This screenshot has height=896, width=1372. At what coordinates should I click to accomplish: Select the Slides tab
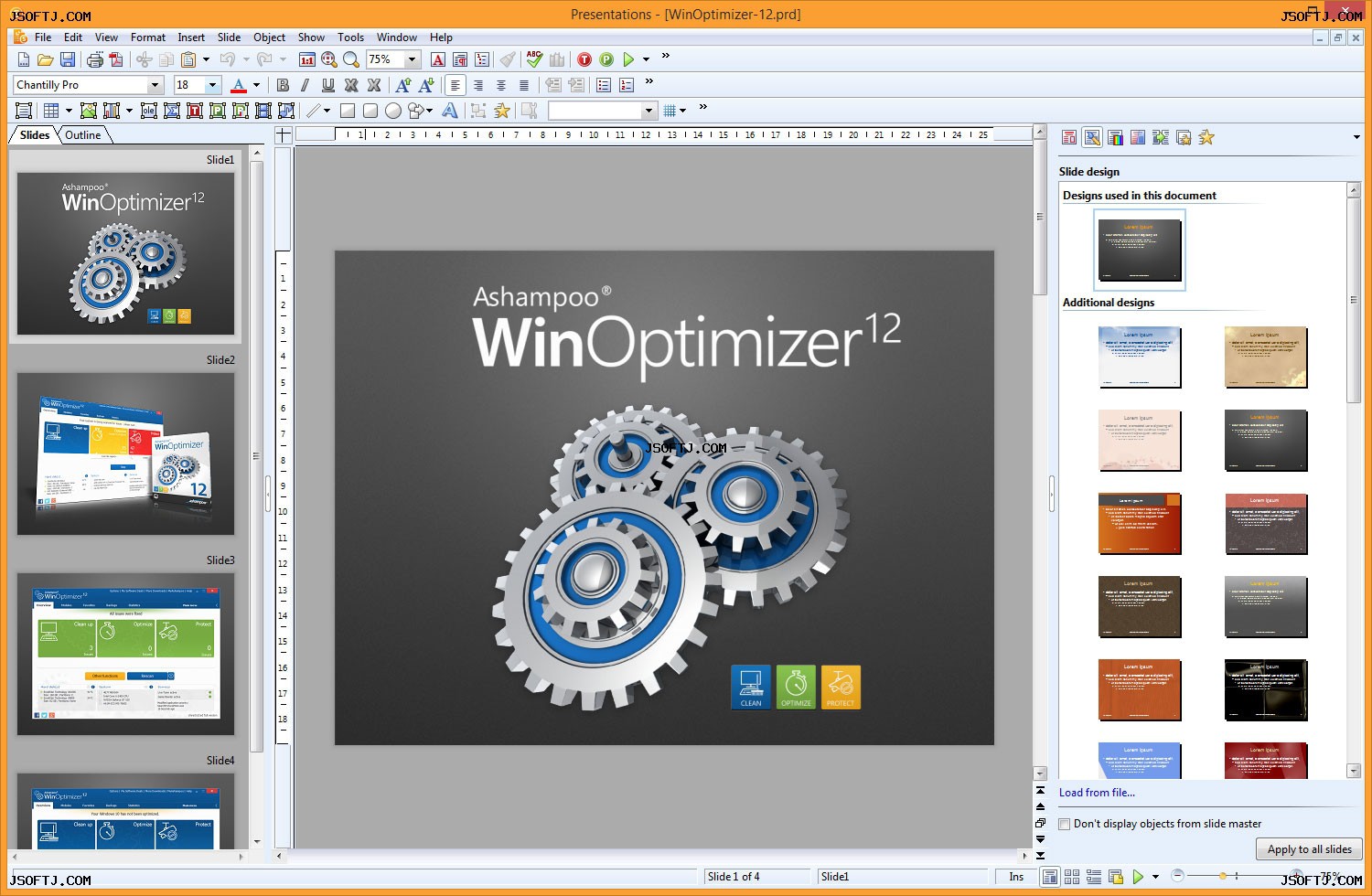tap(35, 135)
